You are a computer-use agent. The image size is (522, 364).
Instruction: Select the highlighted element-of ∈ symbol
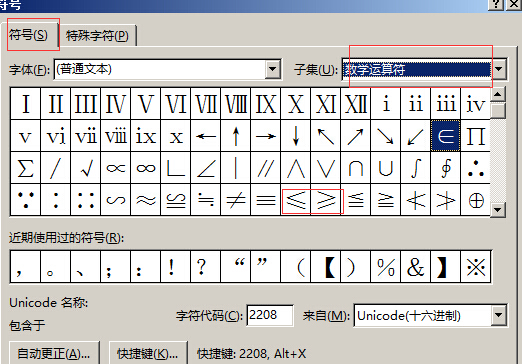click(x=446, y=136)
